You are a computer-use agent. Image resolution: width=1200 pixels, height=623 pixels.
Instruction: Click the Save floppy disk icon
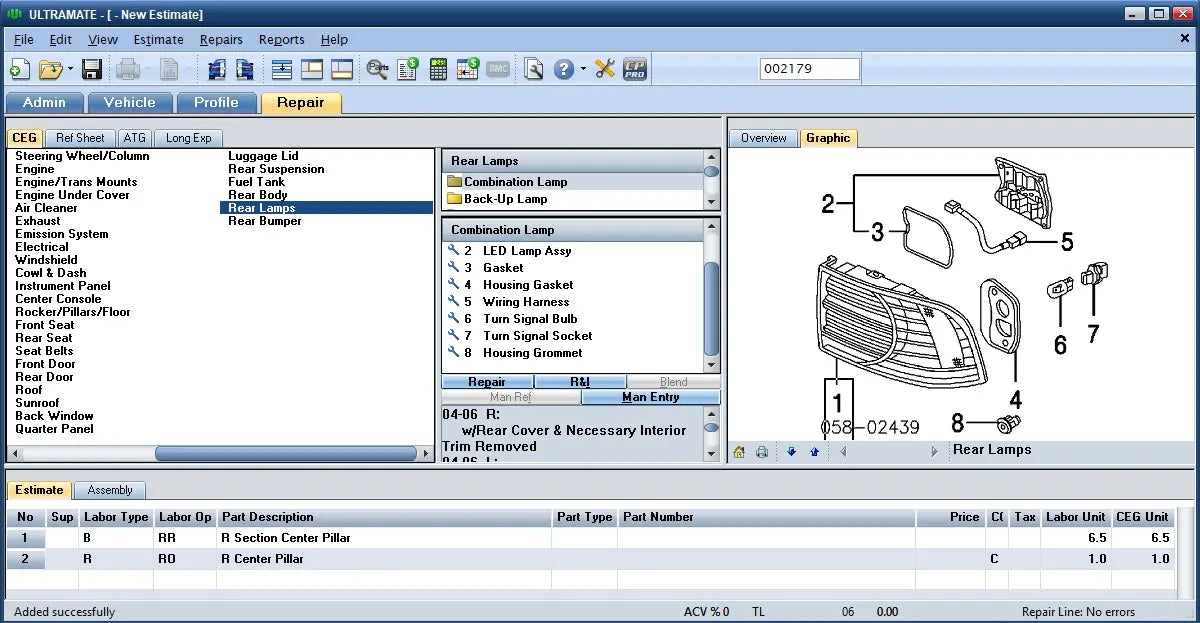(92, 69)
